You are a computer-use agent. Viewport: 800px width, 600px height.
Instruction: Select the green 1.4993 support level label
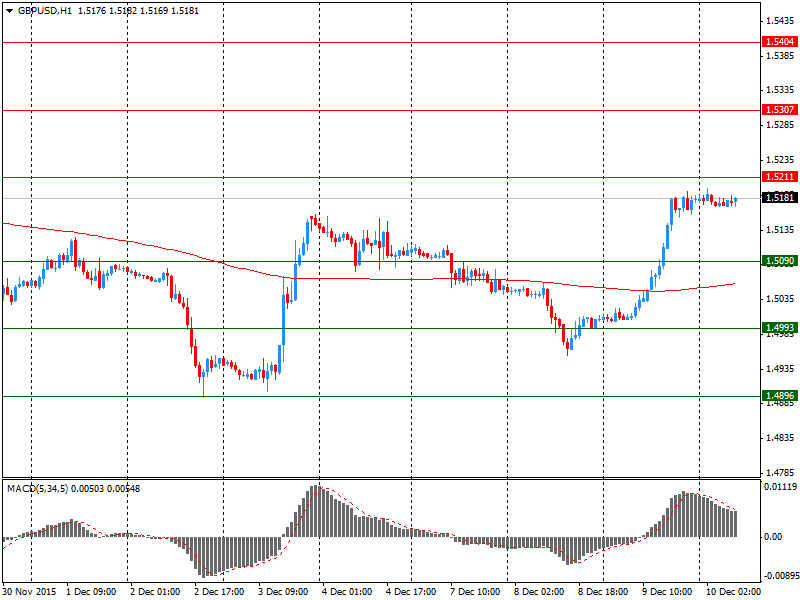pyautogui.click(x=780, y=328)
